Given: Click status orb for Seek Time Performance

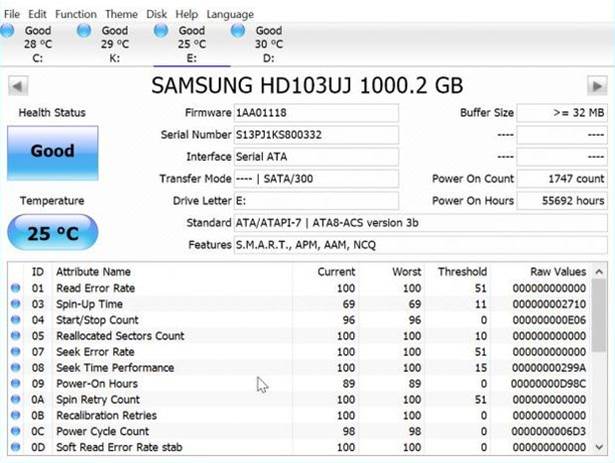Looking at the screenshot, I should (x=16, y=368).
